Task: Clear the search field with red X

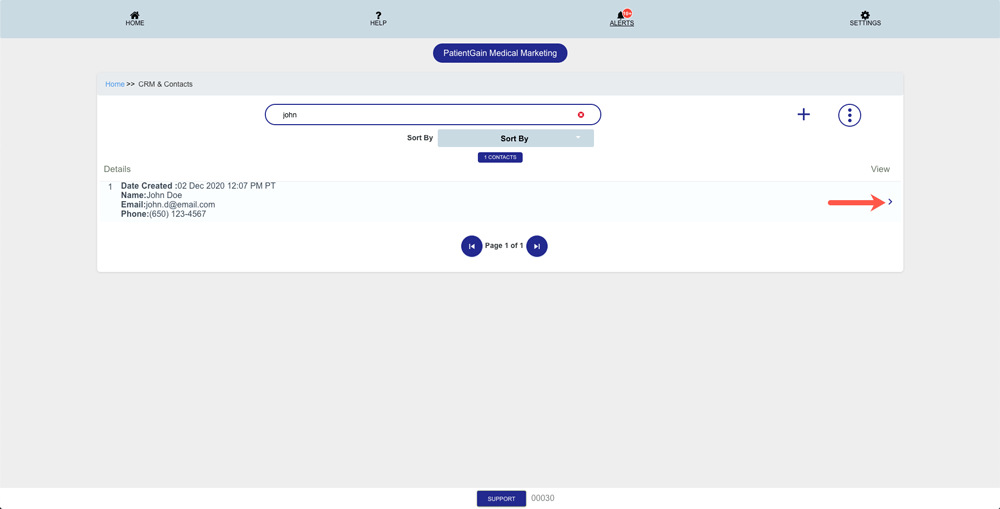Action: pos(580,115)
